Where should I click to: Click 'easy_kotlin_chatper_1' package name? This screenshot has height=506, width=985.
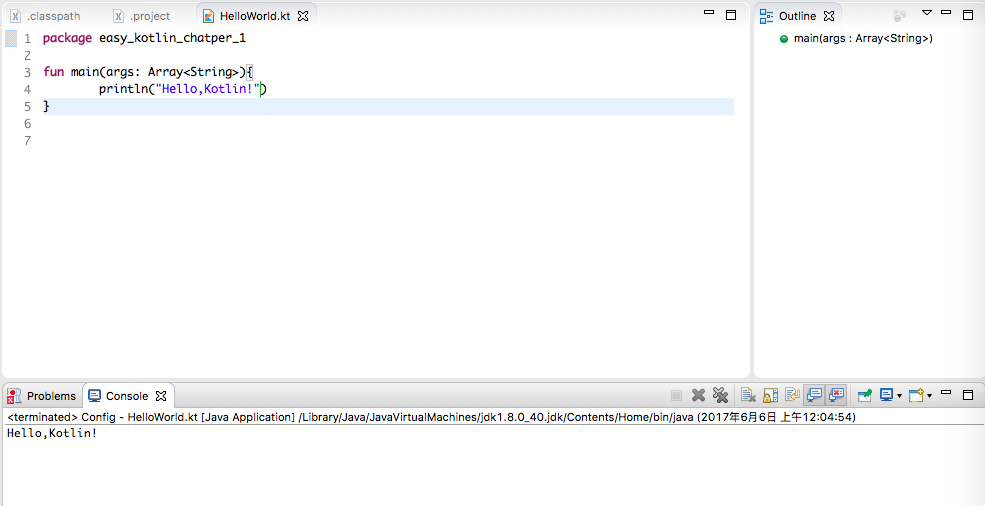click(173, 38)
